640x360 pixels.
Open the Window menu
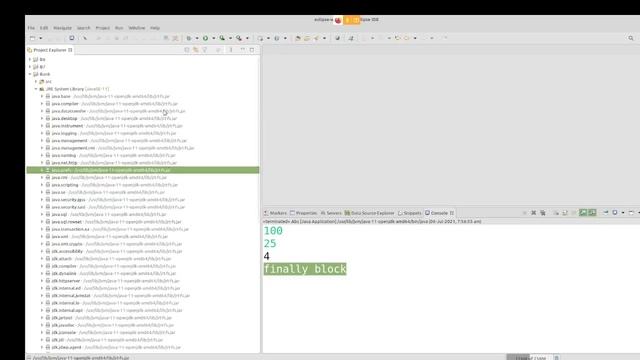[137, 28]
